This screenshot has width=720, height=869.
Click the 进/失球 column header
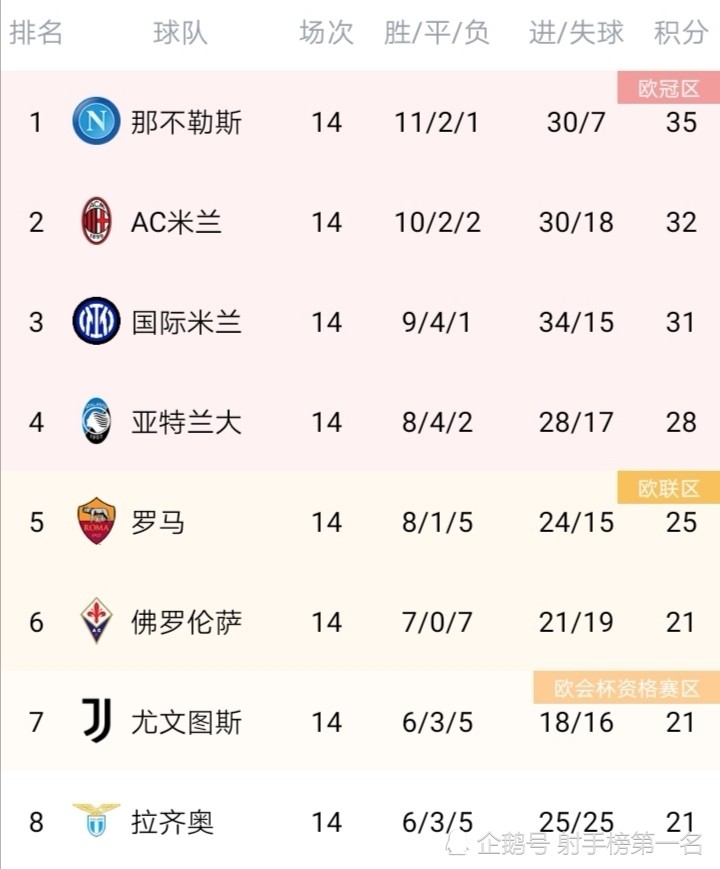576,32
